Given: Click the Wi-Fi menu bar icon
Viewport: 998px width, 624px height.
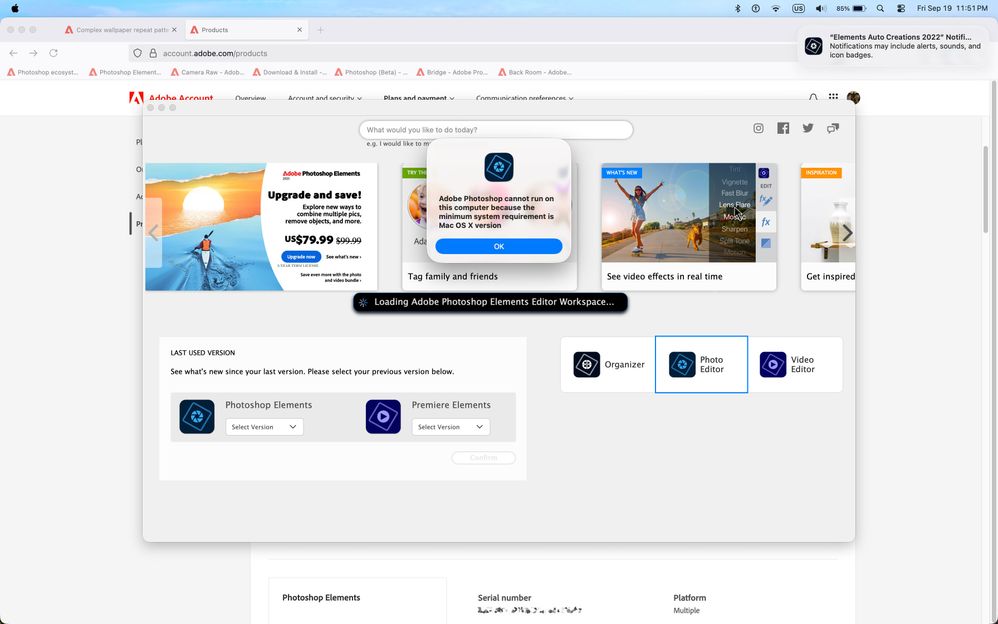Looking at the screenshot, I should (x=775, y=8).
